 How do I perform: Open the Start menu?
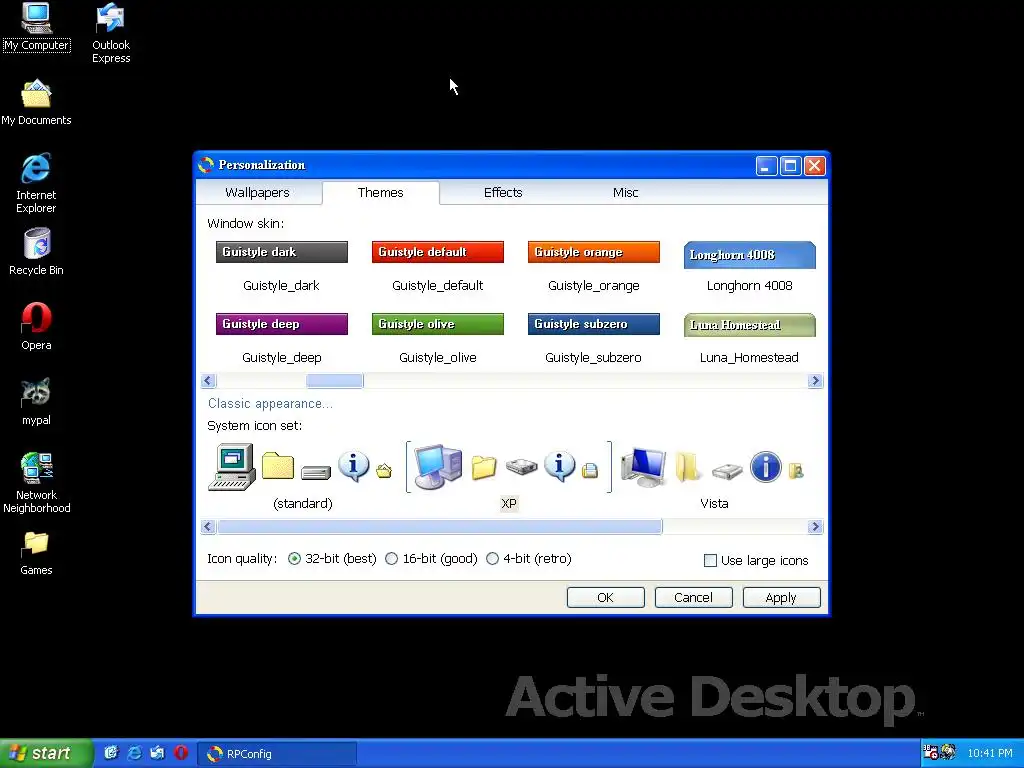pyautogui.click(x=46, y=753)
